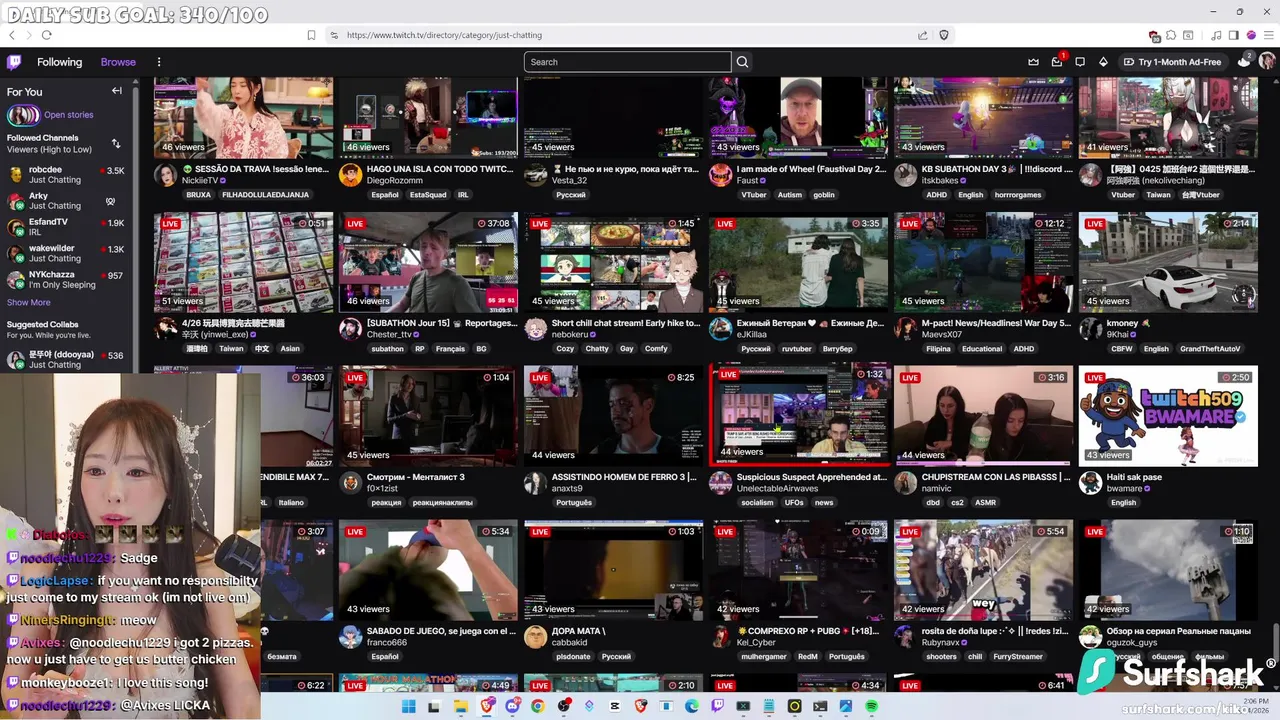Image resolution: width=1280 pixels, height=720 pixels.
Task: Sort followed channels by viewers
Action: tap(116, 144)
